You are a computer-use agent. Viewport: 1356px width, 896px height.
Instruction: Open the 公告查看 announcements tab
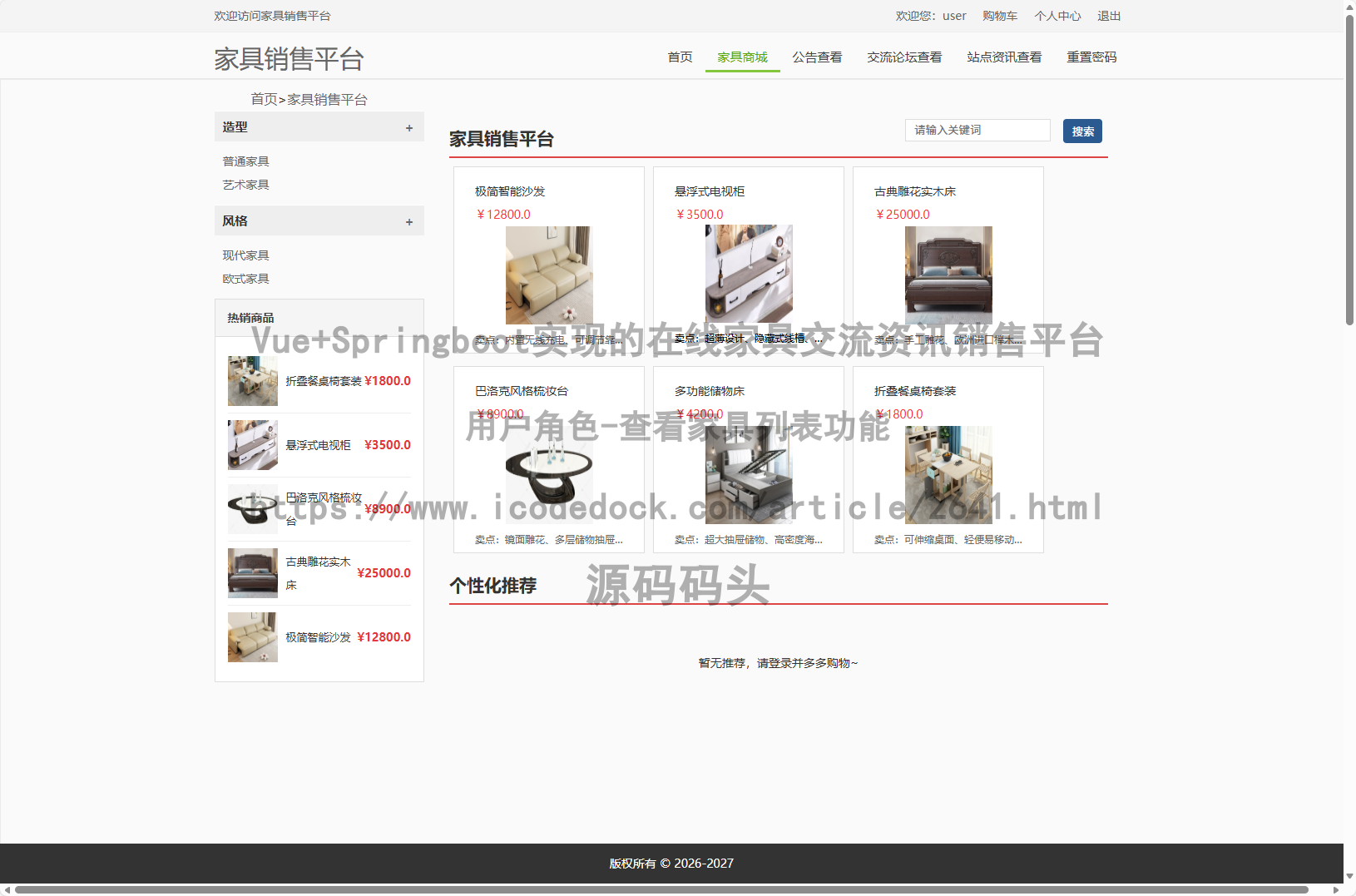(817, 57)
